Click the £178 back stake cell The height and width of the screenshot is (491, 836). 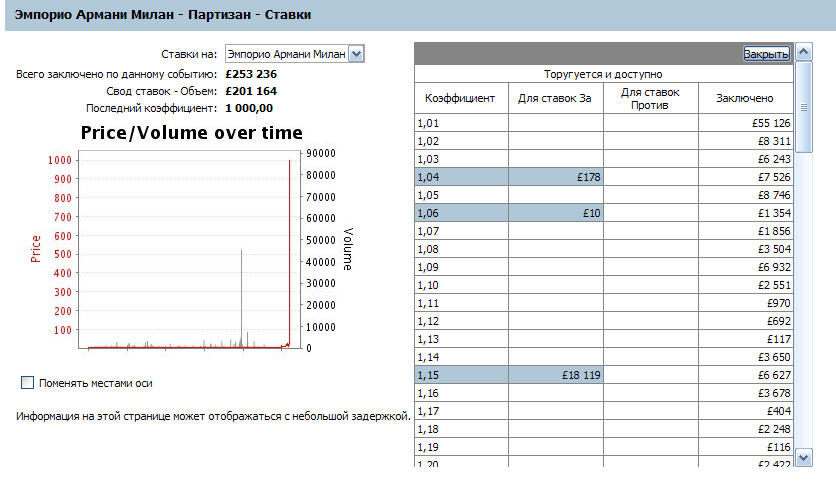click(556, 177)
